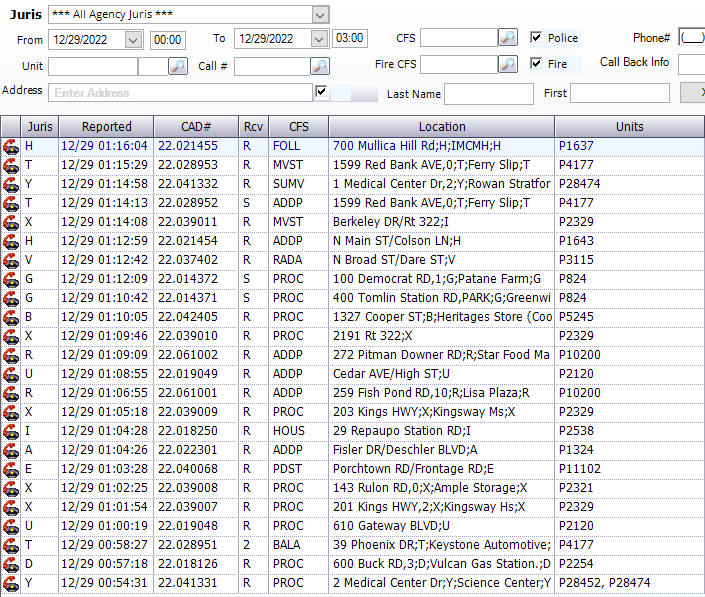
Task: Click the Call # input field
Action: click(272, 67)
